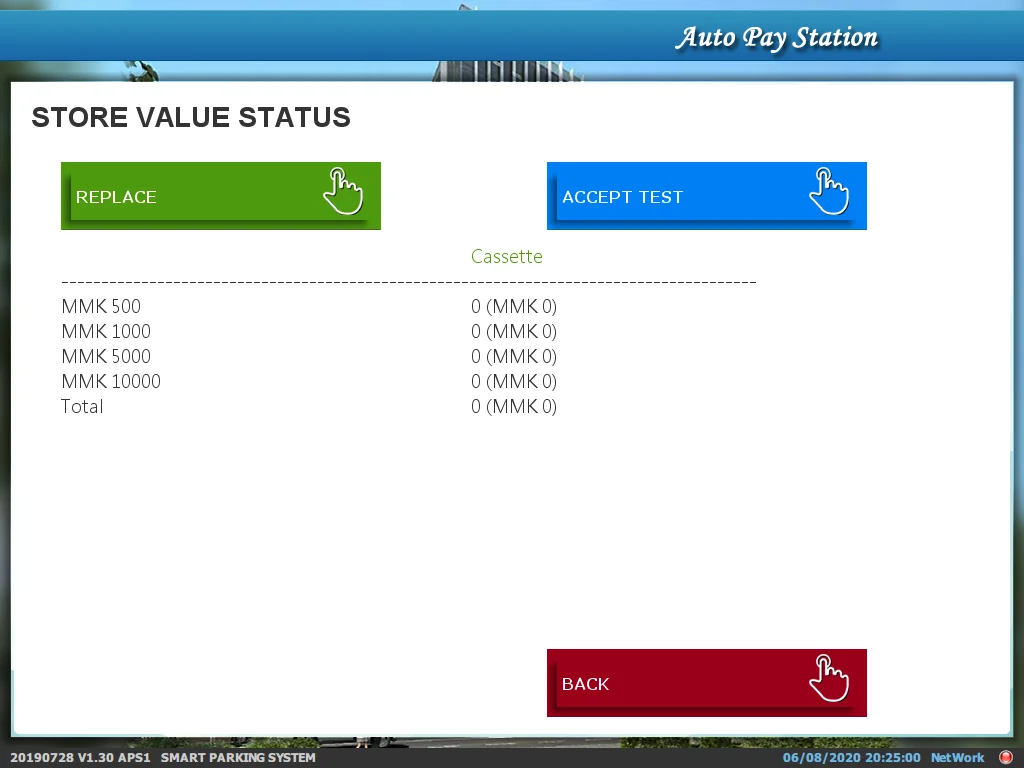
Task: Click the STORE VALUE STATUS heading
Action: [x=191, y=118]
